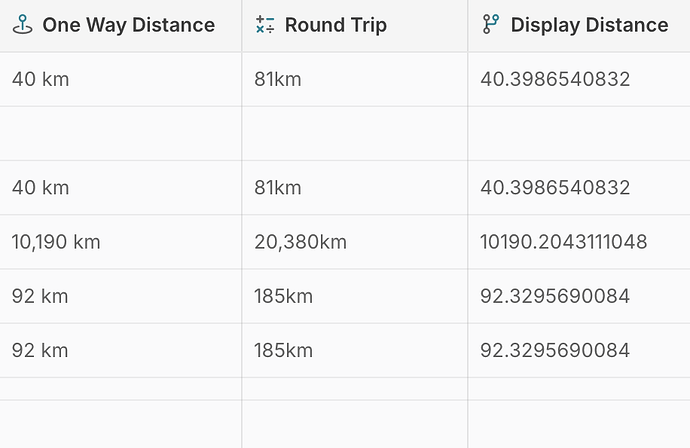Click the first 185km round trip cell

point(355,296)
